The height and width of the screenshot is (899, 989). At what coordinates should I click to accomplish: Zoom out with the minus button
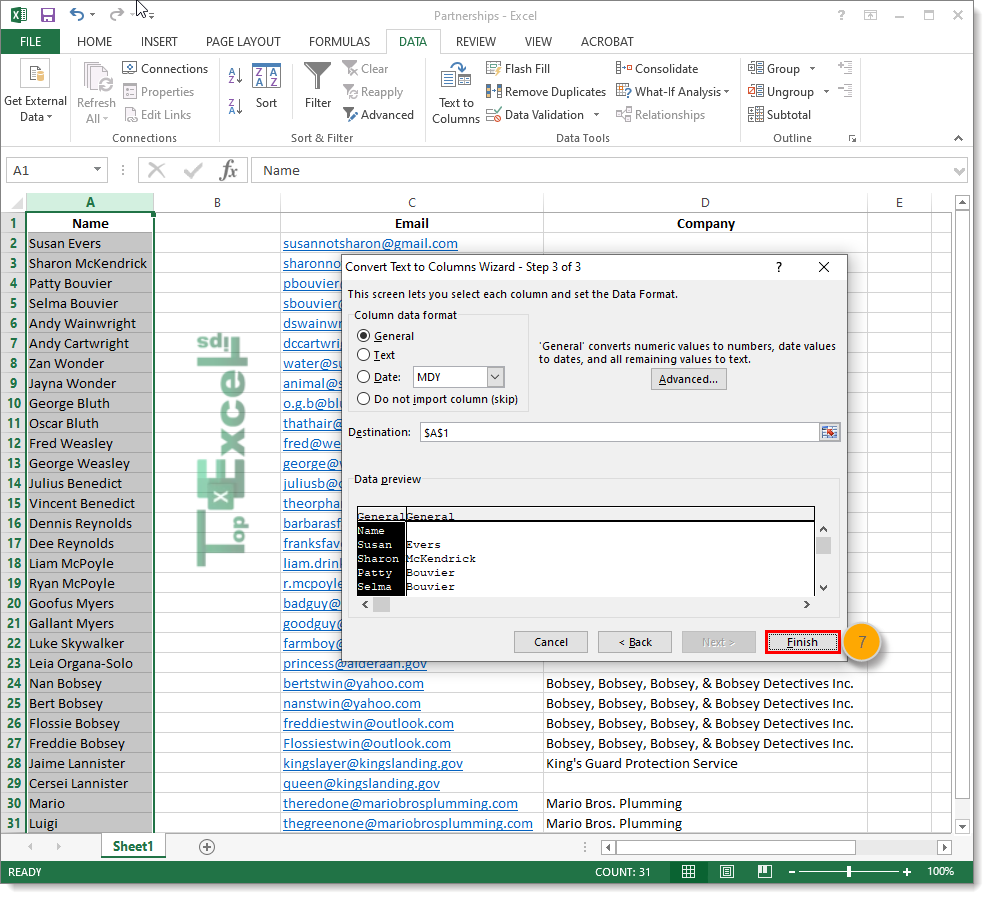[792, 872]
